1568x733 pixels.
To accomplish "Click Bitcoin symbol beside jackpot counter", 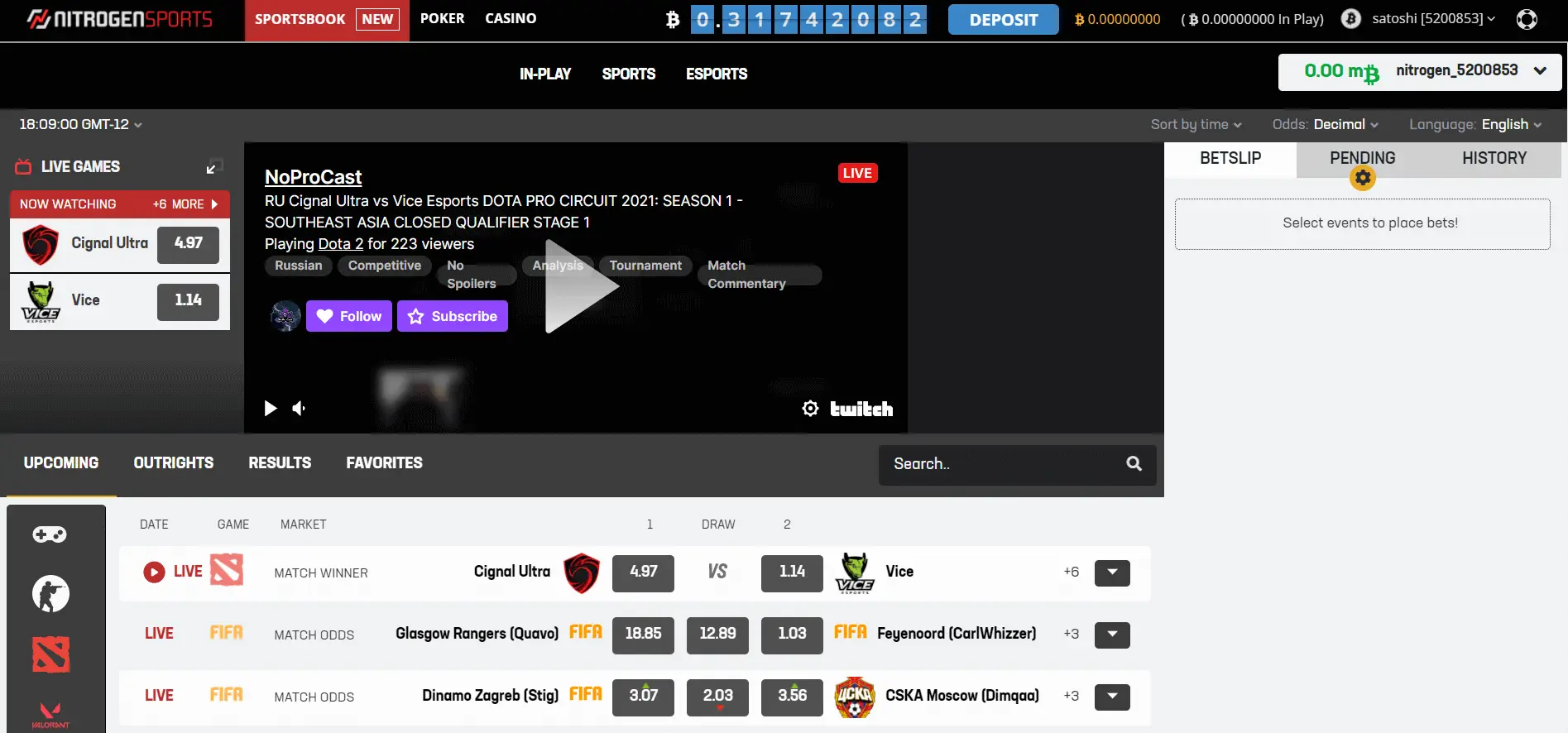I will tap(673, 20).
